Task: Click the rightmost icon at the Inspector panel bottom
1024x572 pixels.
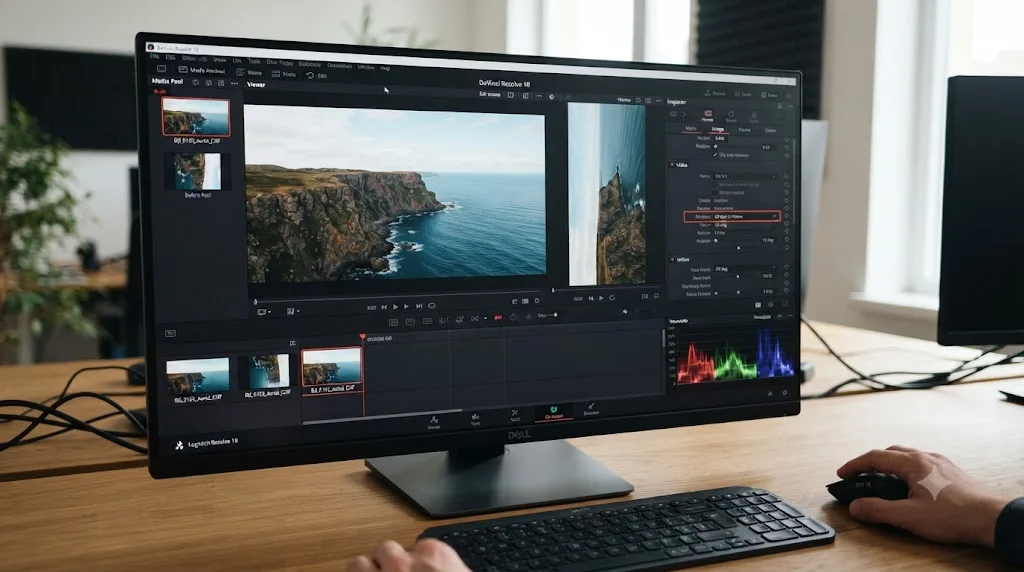Action: coord(784,304)
